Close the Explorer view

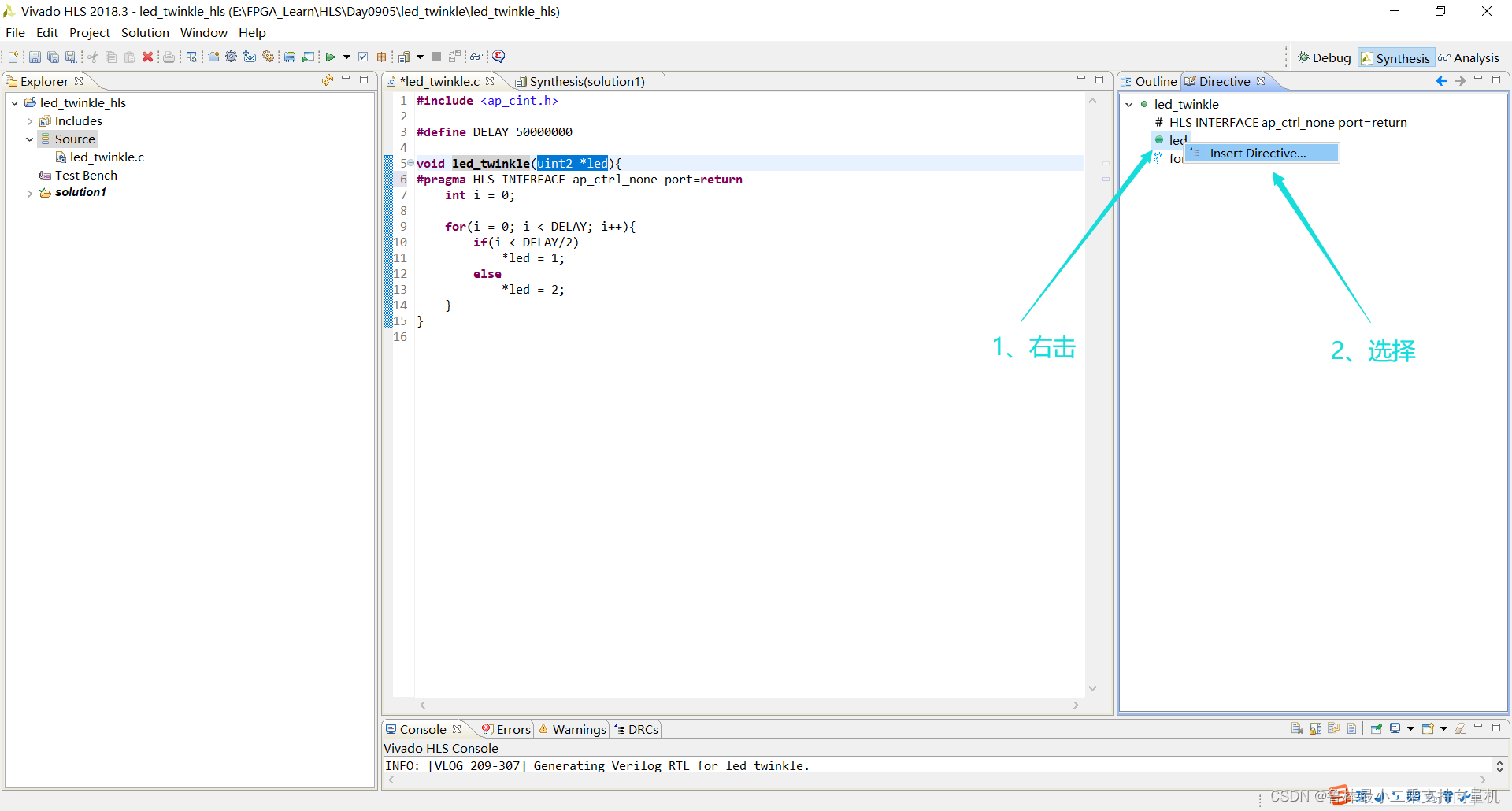pyautogui.click(x=79, y=81)
